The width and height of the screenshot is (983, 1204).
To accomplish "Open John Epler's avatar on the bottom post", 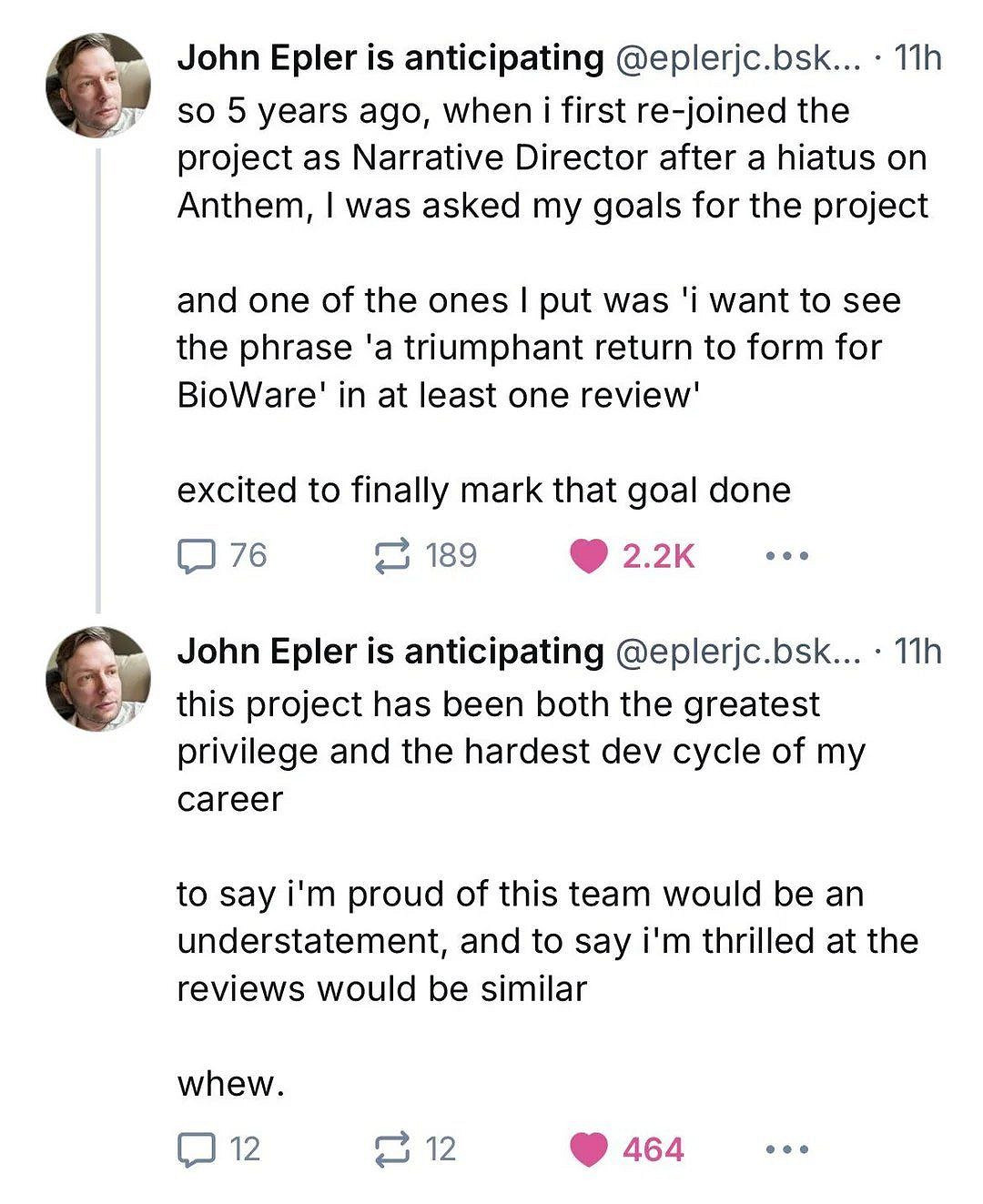I will [98, 679].
